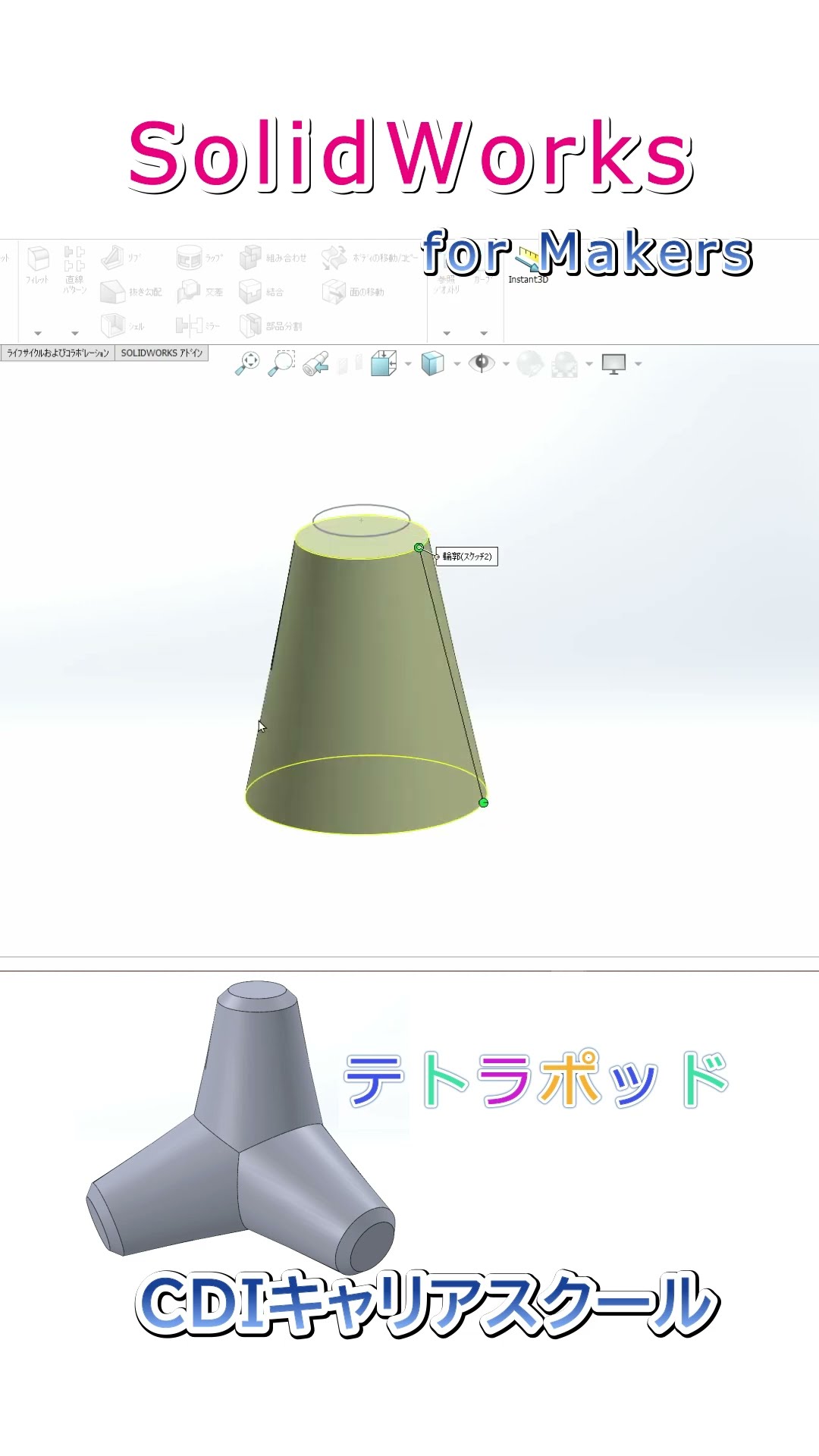Expand the Fillet dropdown arrow

(x=38, y=333)
